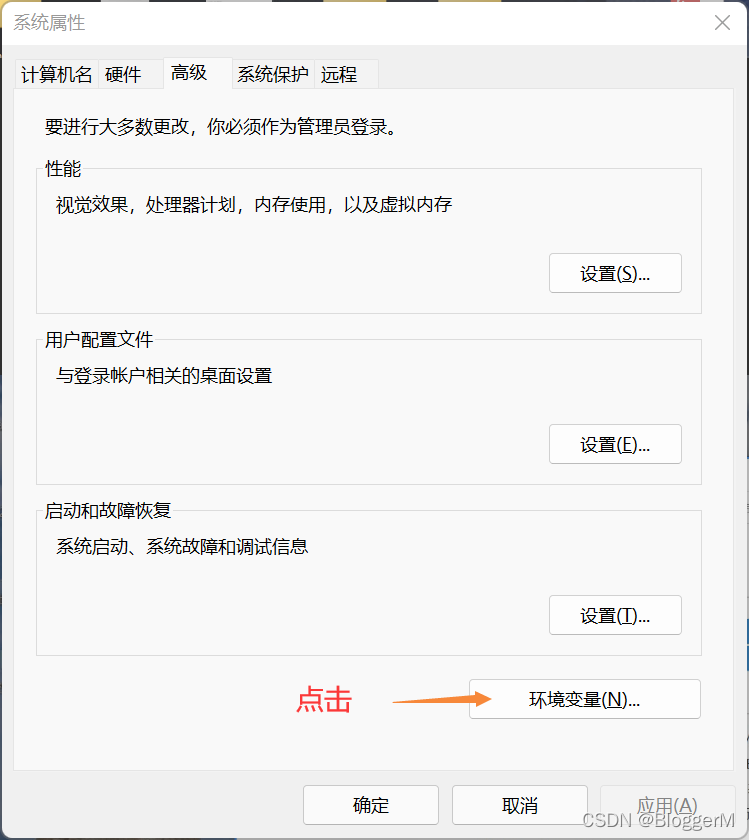Go to the 系统保护 tab
749x840 pixels.
coord(273,74)
